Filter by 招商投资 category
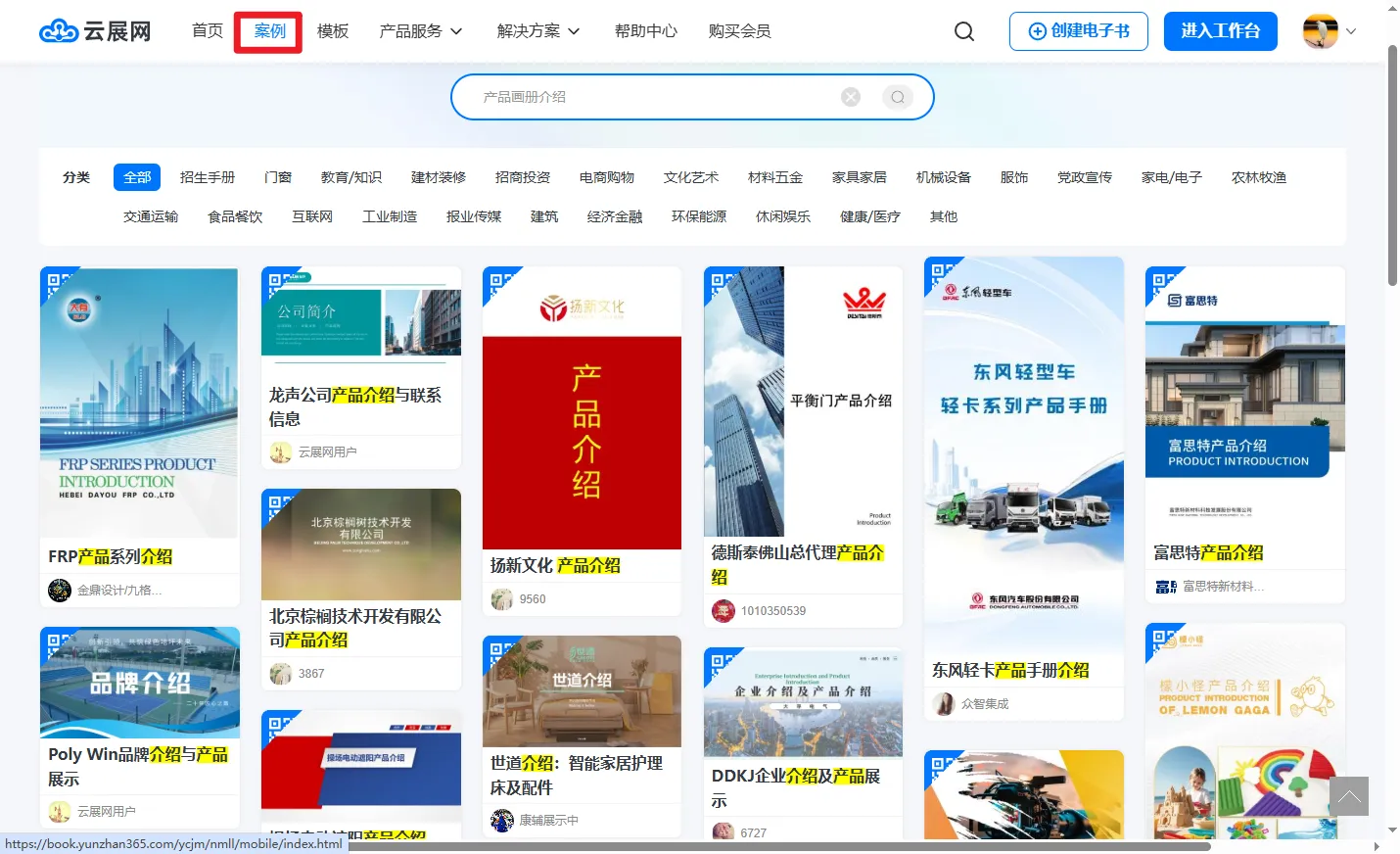The image size is (1400, 854). click(523, 177)
